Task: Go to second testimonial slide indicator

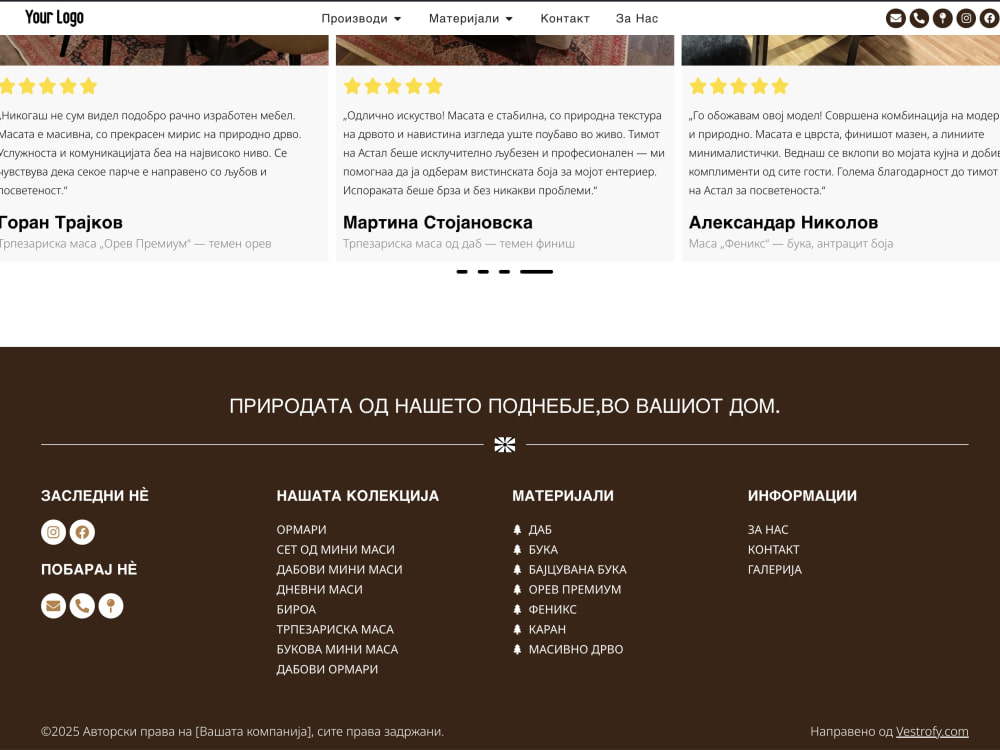Action: pos(483,272)
